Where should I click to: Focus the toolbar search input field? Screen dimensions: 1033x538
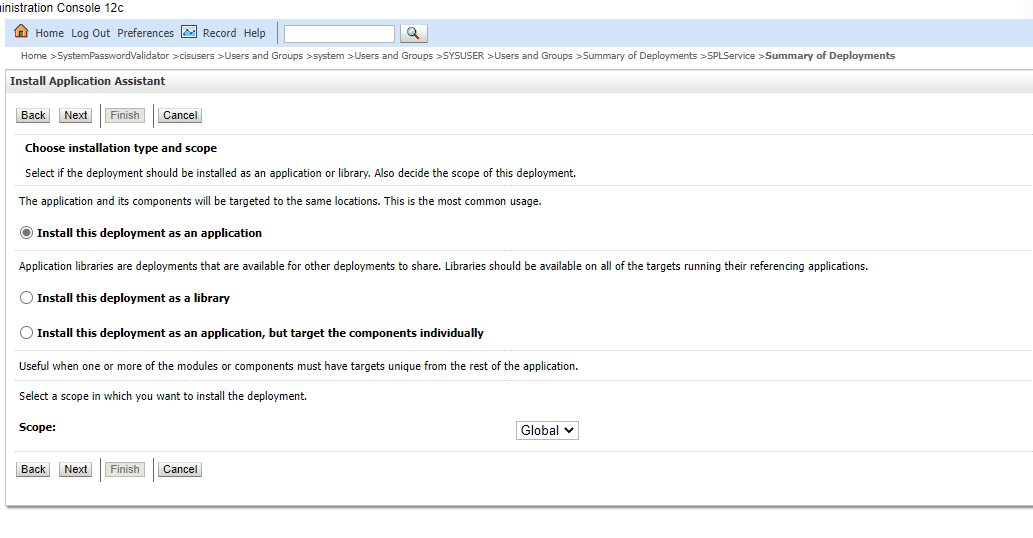coord(339,34)
